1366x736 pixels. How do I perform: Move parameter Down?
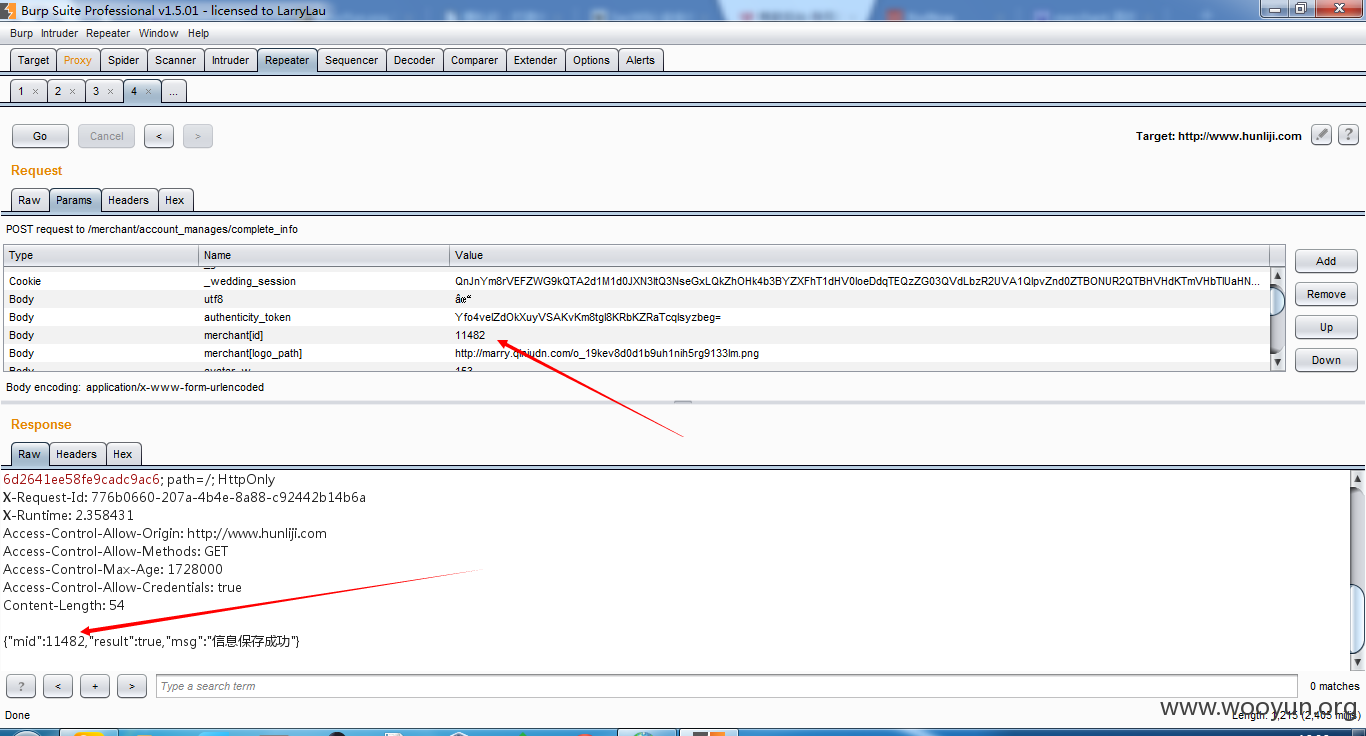pyautogui.click(x=1326, y=360)
